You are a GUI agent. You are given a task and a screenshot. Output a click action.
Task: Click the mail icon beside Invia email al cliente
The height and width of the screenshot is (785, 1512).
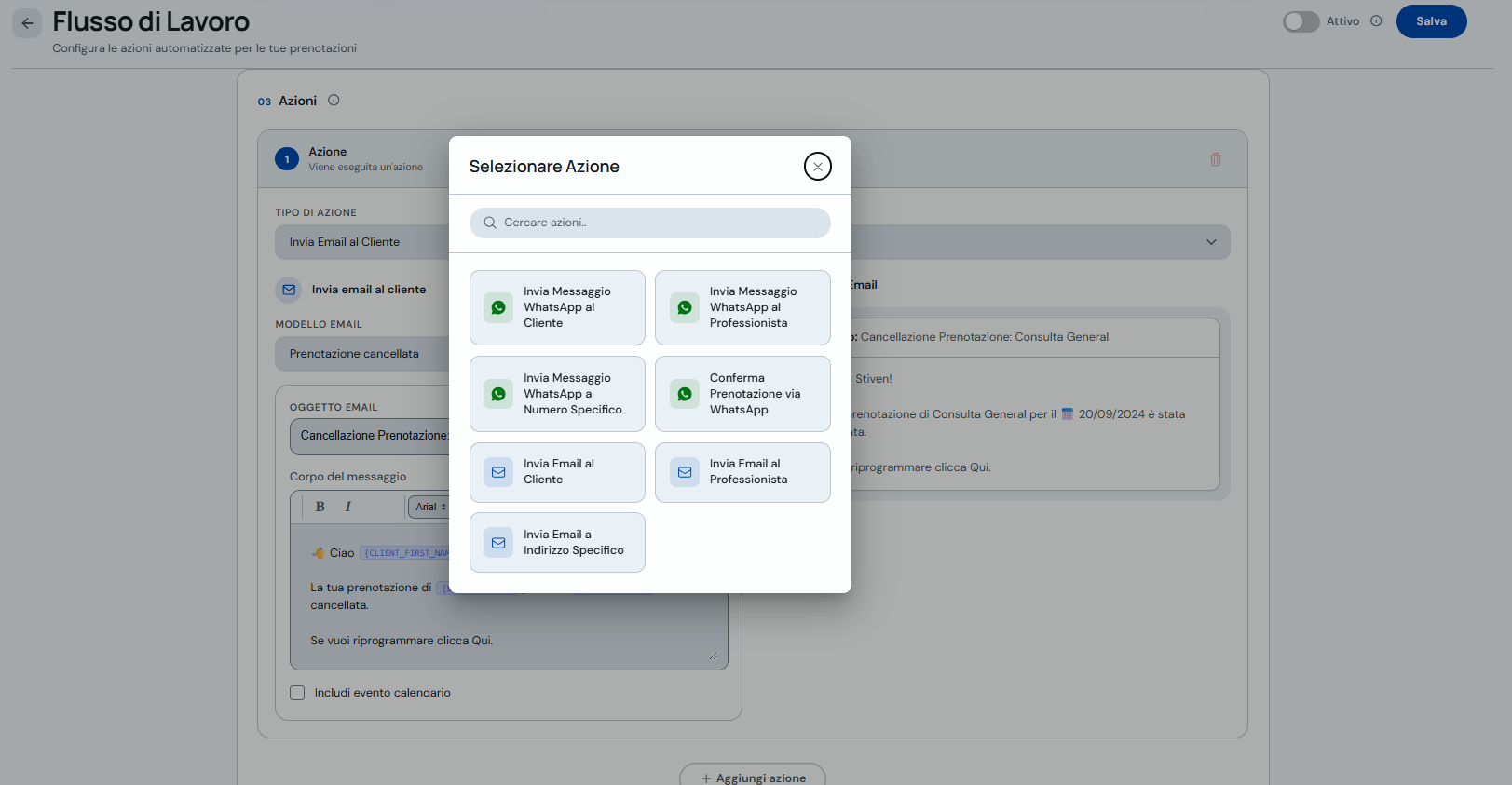[289, 290]
